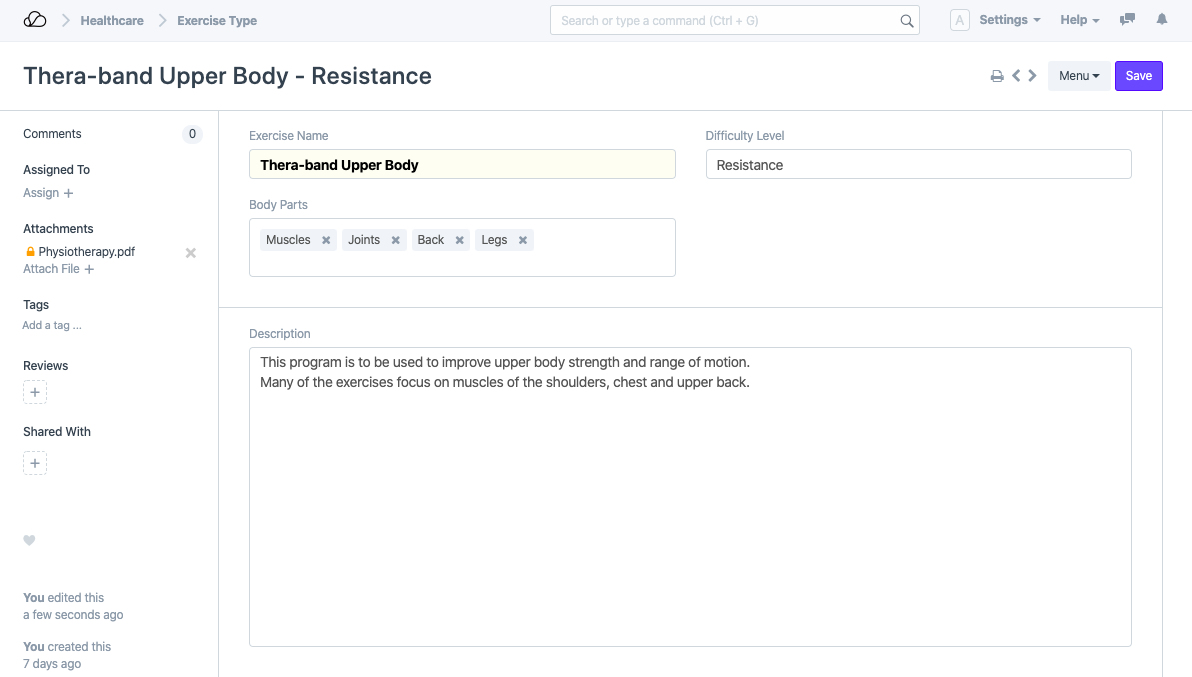
Task: Expand the Settings dropdown
Action: (x=1008, y=20)
